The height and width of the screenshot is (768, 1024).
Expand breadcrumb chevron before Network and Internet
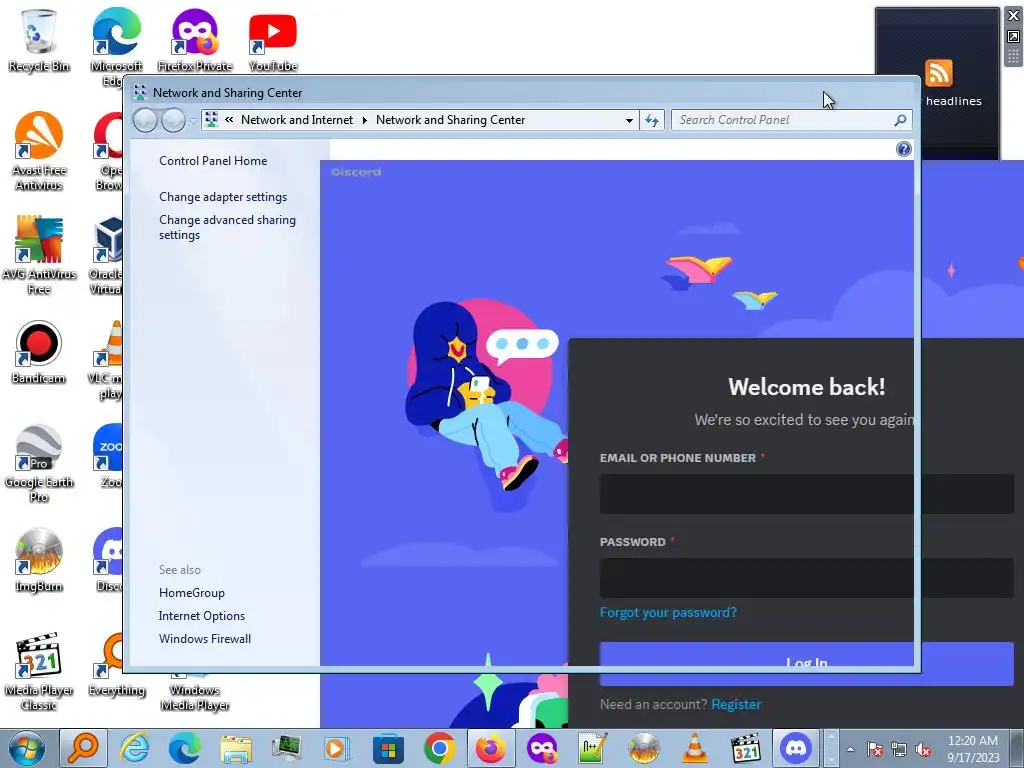[229, 120]
